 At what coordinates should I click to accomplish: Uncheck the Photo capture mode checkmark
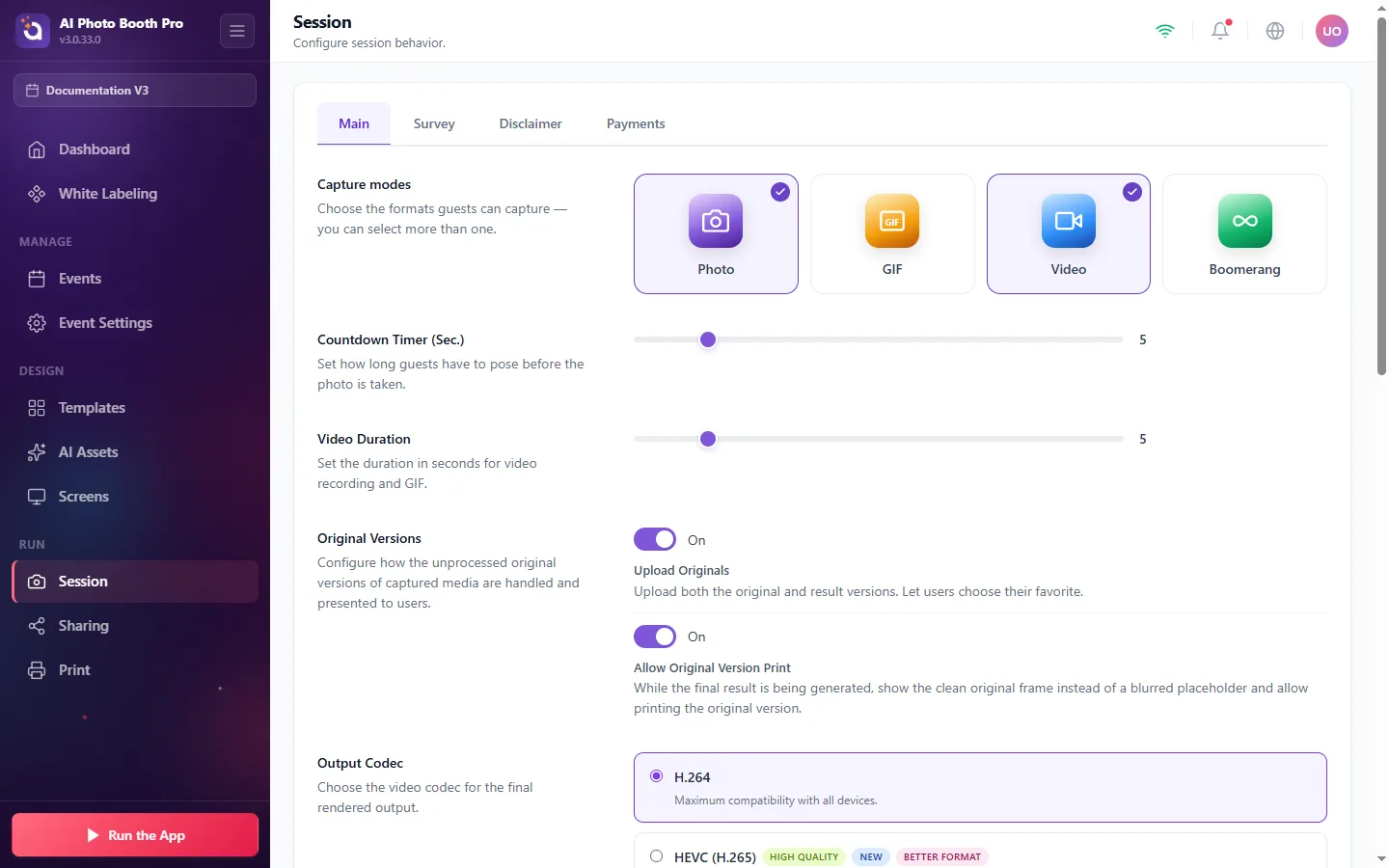point(780,192)
